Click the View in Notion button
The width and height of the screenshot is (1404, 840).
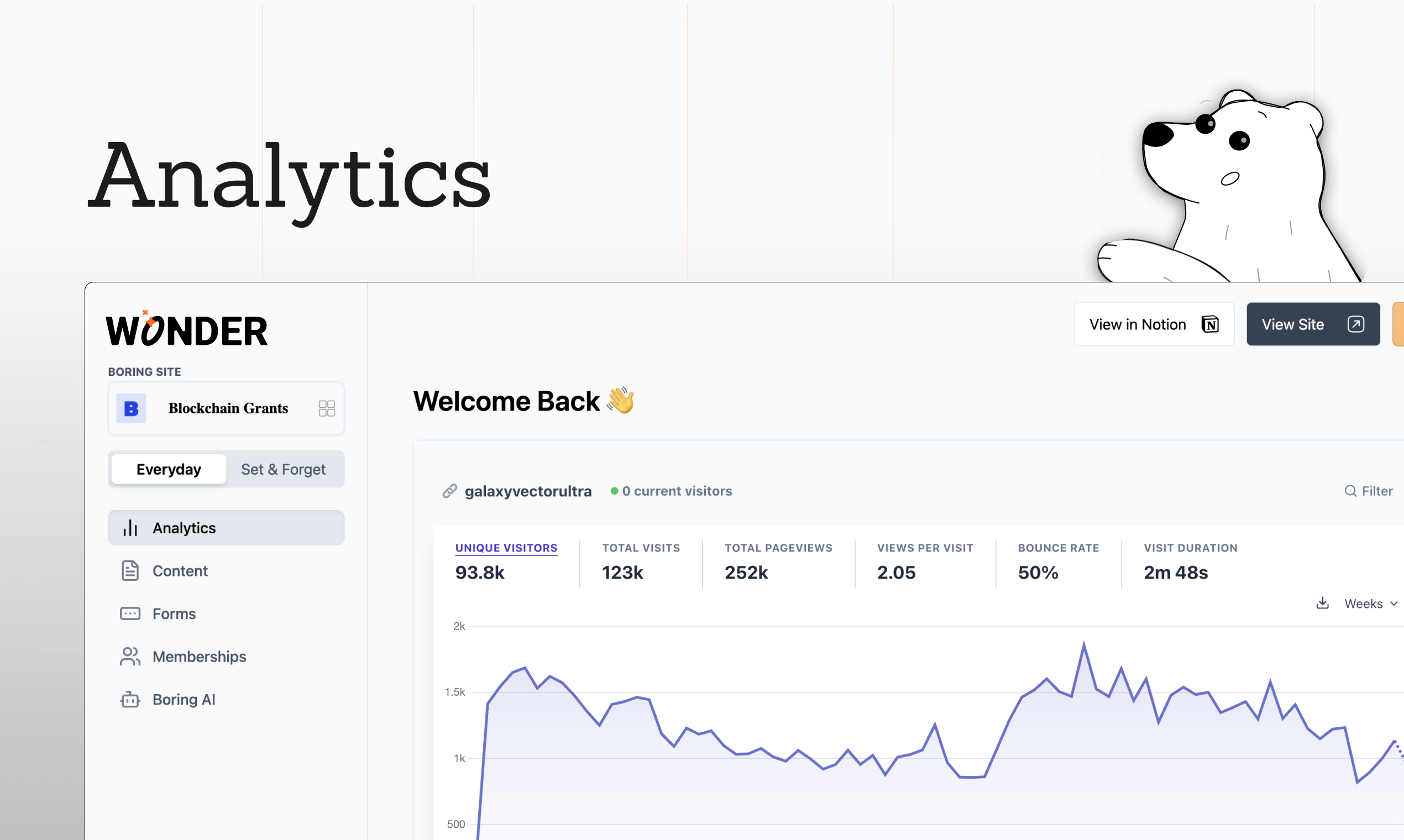point(1153,324)
